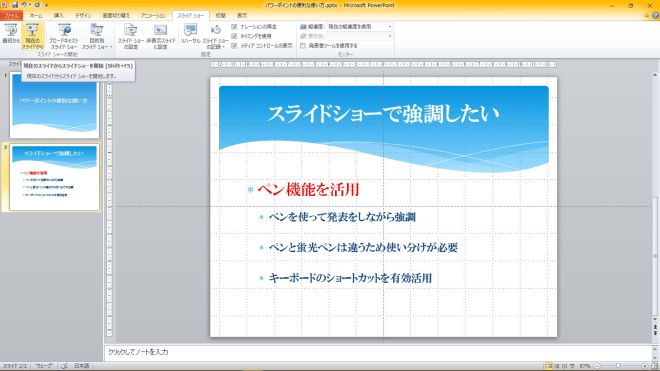This screenshot has width=660, height=371.
Task: Click language 日本語 in status bar
Action: [x=82, y=366]
